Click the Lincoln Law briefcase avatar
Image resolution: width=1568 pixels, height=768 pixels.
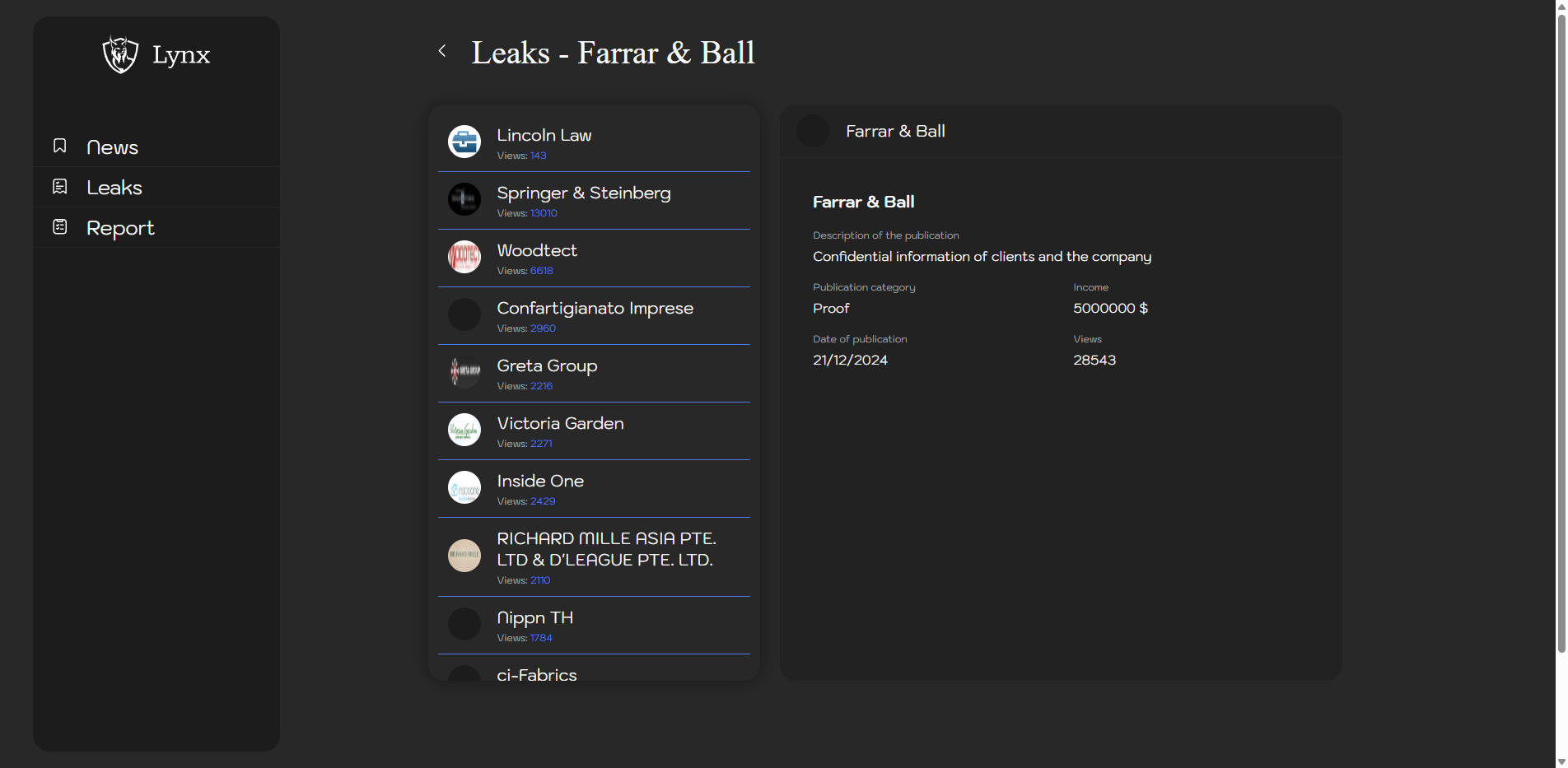(464, 142)
